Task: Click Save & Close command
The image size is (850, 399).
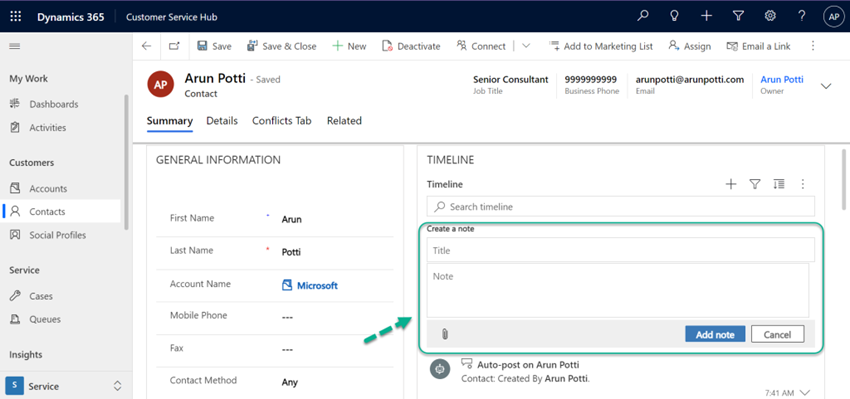Action: click(281, 46)
